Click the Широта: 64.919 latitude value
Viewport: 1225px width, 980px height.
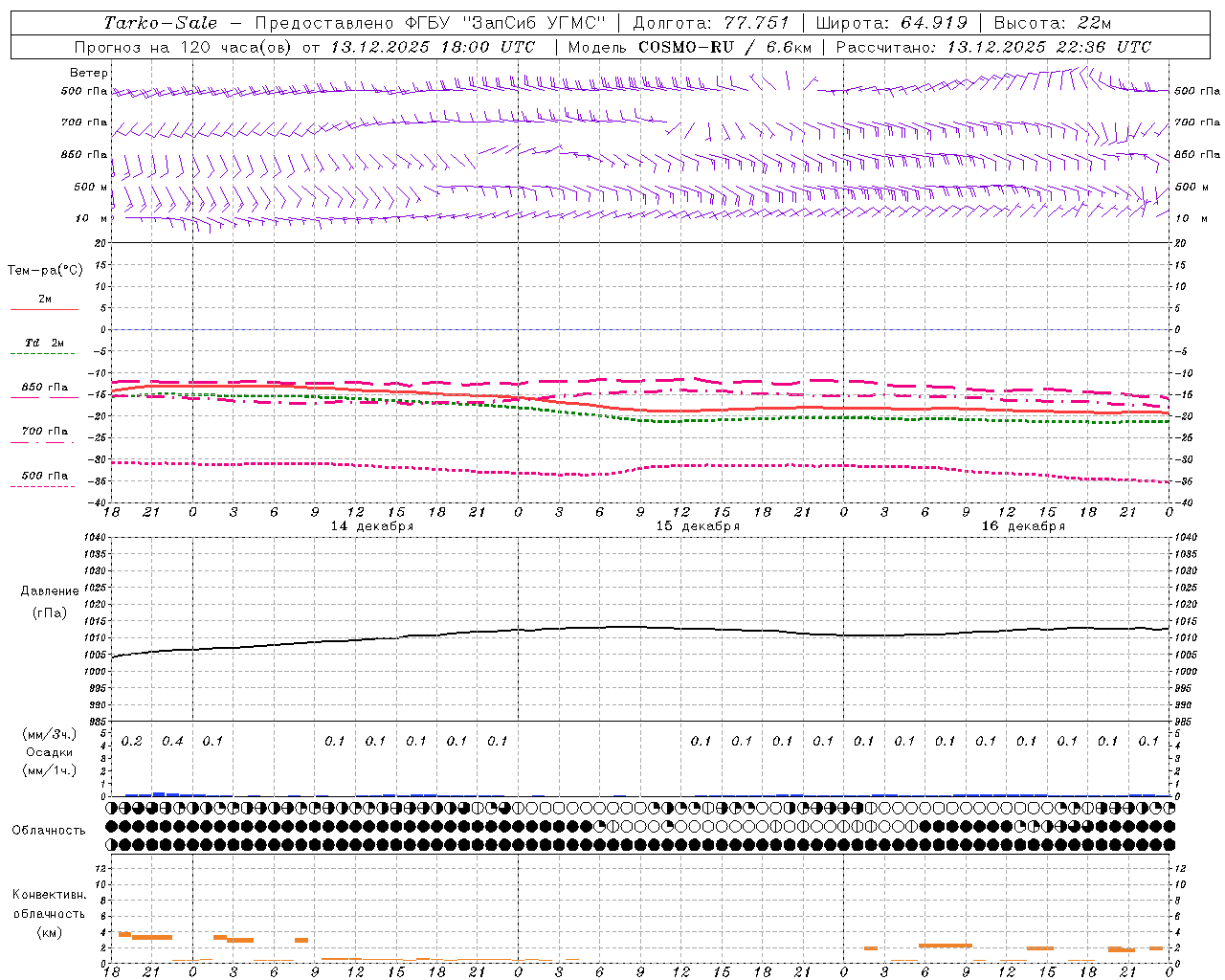click(892, 23)
